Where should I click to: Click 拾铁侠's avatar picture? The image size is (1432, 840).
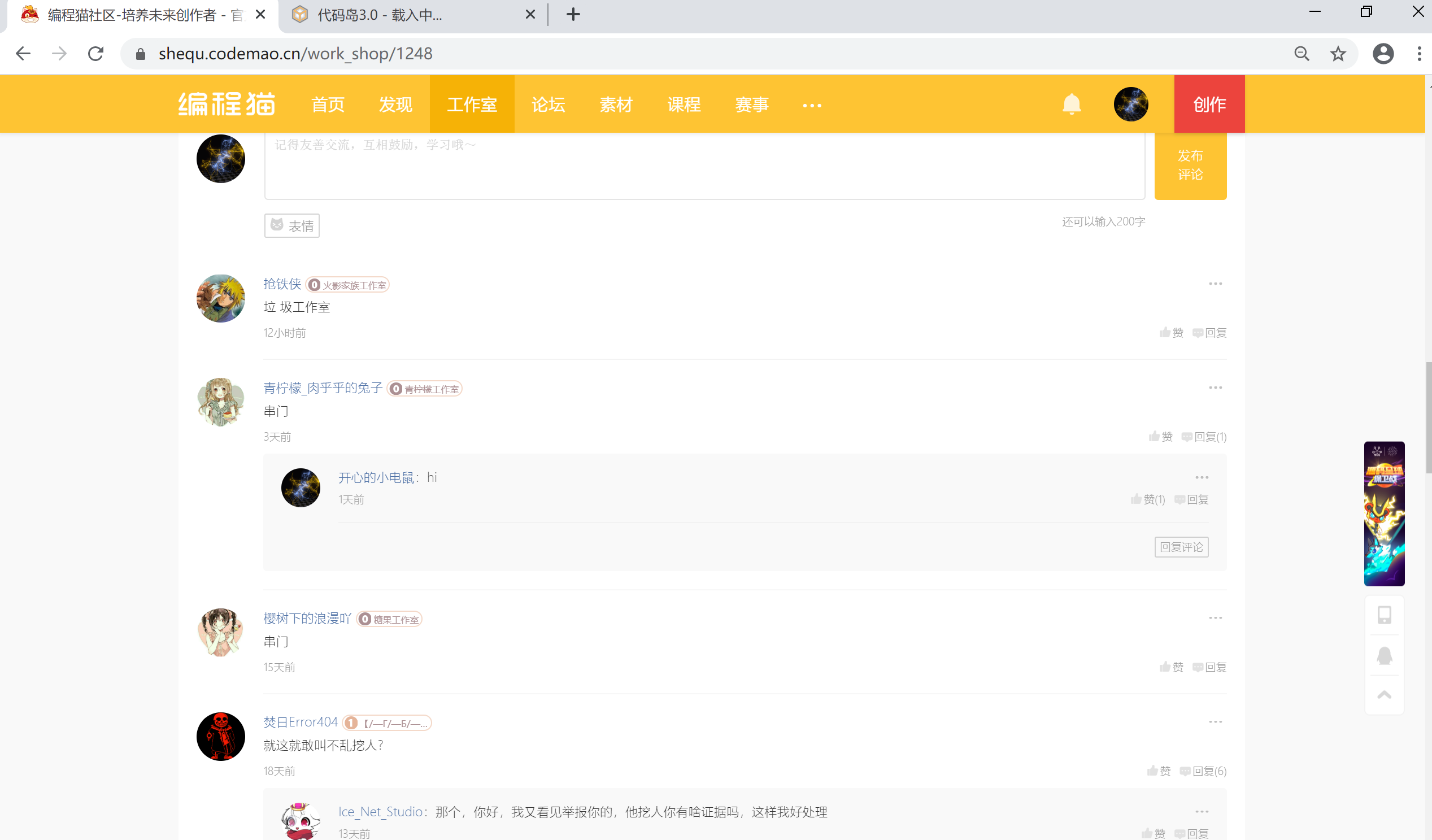[x=220, y=298]
